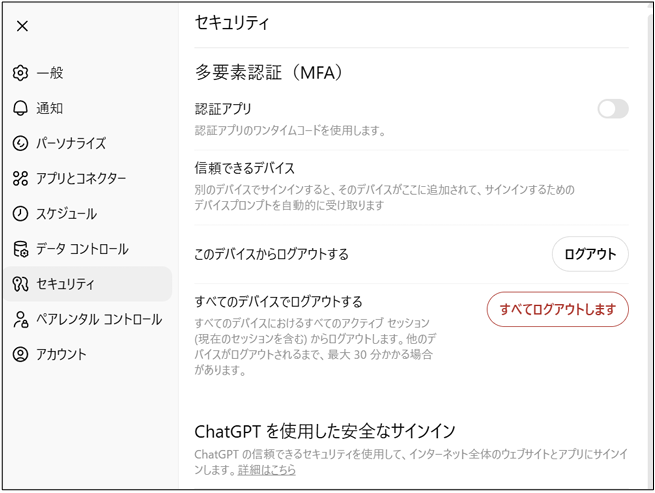Click the Schedule (スケジュール) clock icon
This screenshot has width=655, height=493.
point(20,214)
